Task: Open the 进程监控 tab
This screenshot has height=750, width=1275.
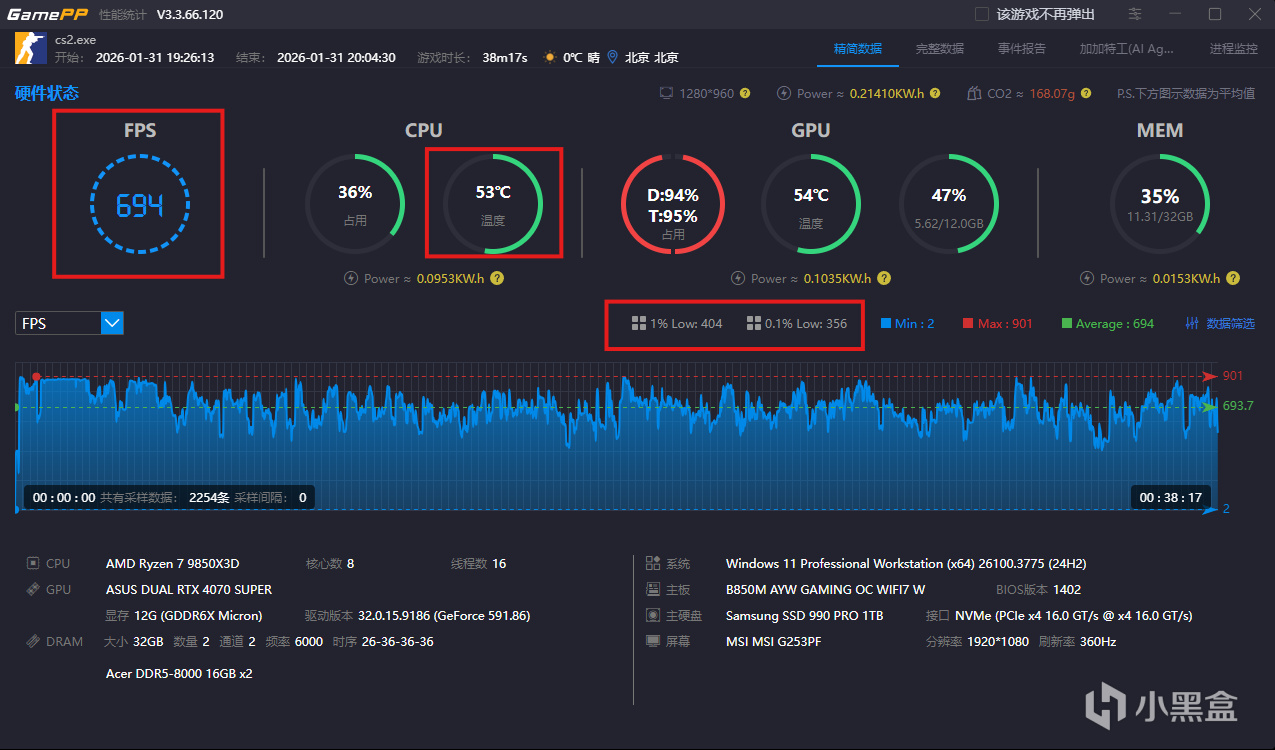Action: pos(1233,48)
